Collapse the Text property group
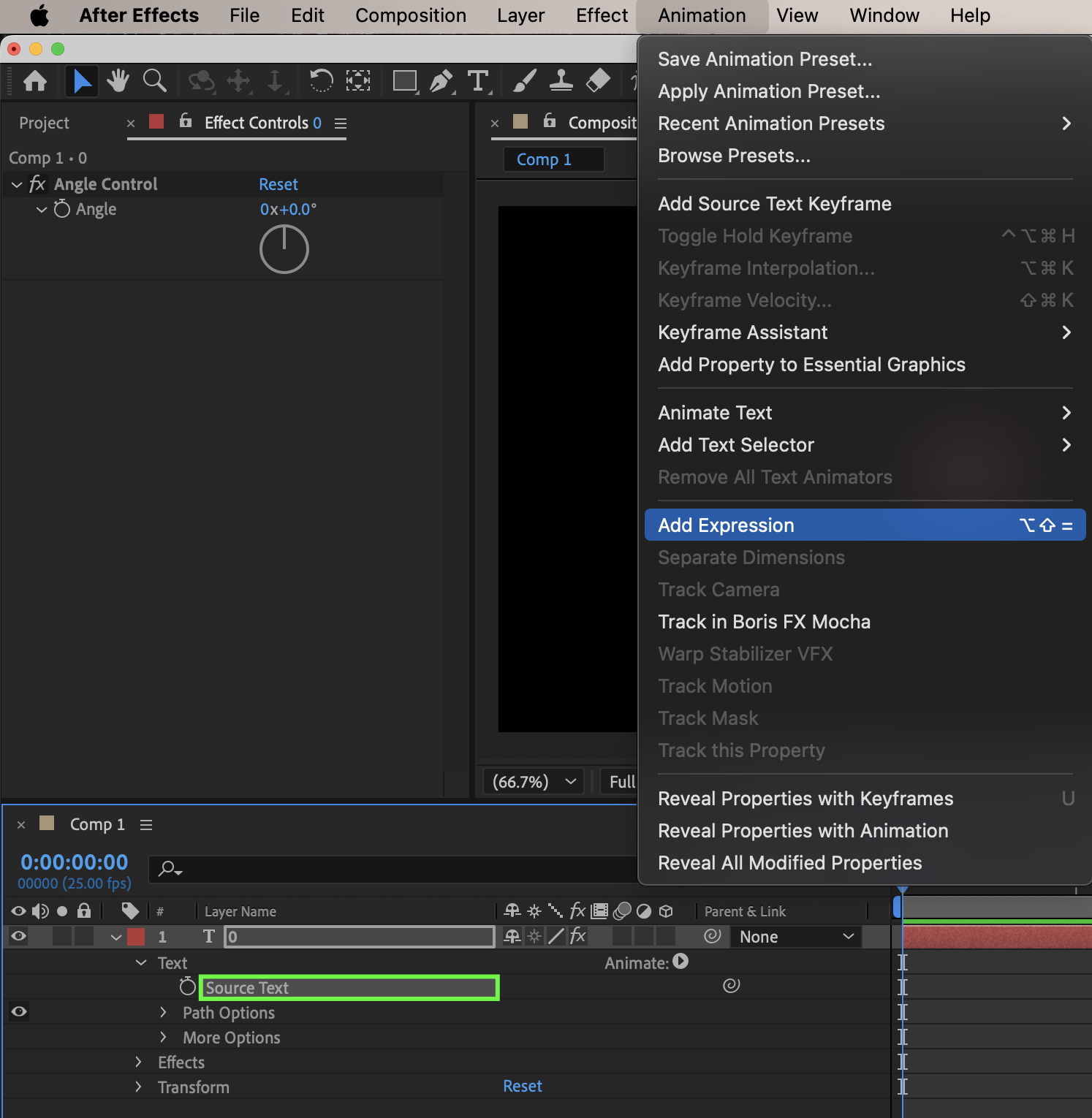This screenshot has width=1092, height=1118. pyautogui.click(x=142, y=962)
